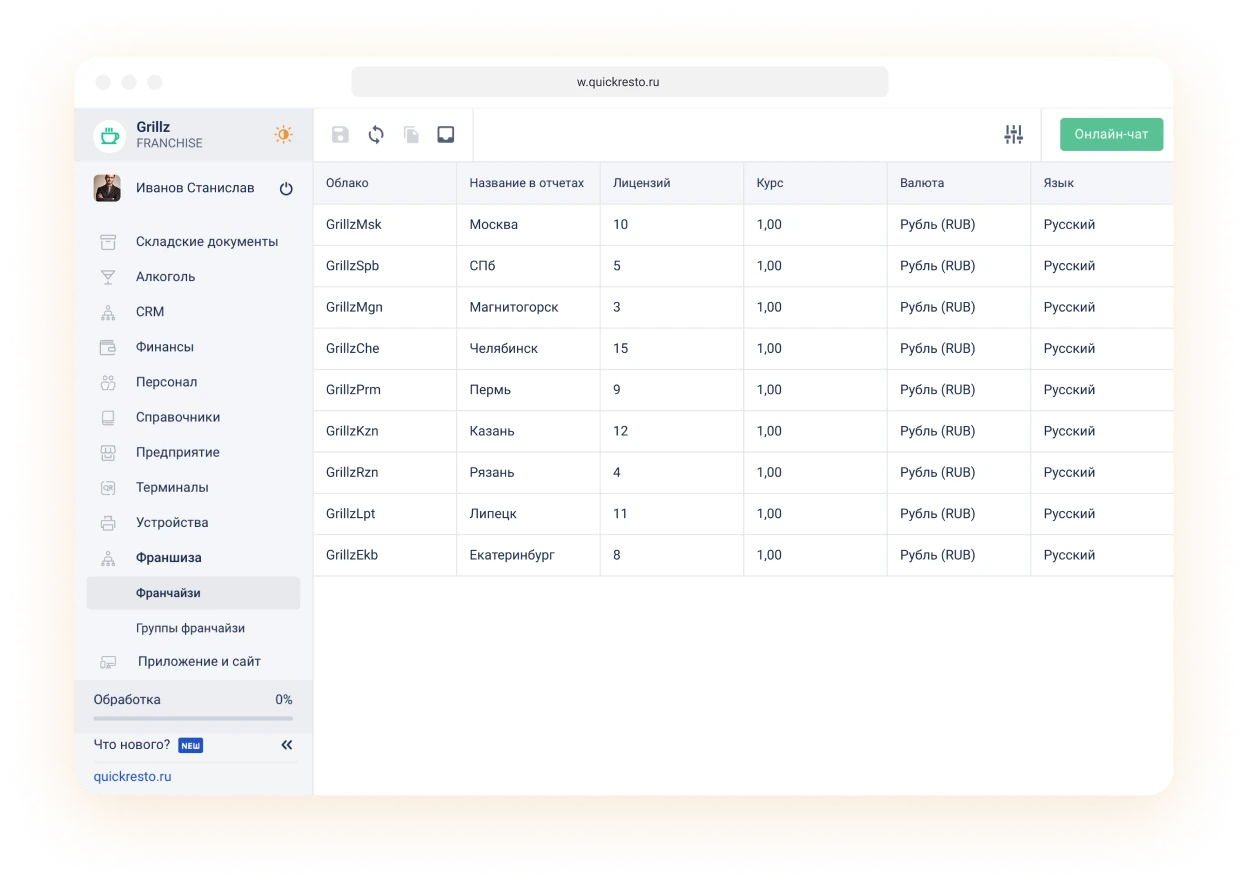The image size is (1248, 887).
Task: Click the copy documents icon in toolbar
Action: coord(411,135)
